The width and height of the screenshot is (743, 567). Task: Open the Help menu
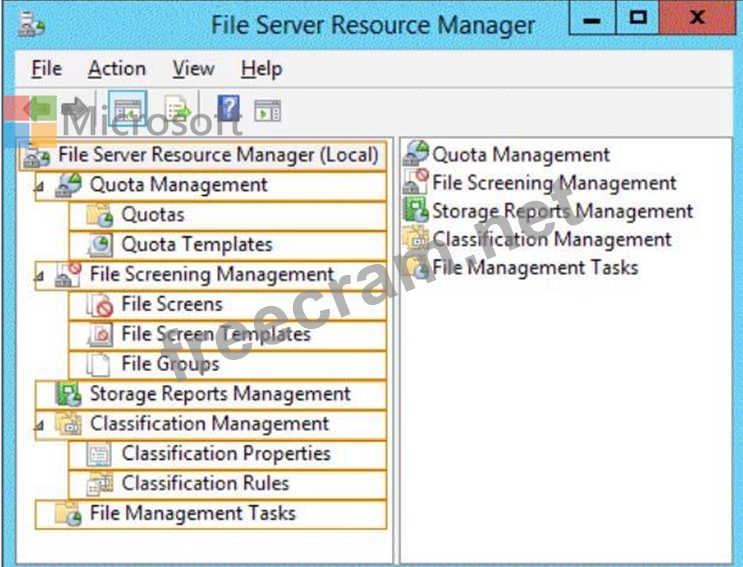tap(262, 70)
